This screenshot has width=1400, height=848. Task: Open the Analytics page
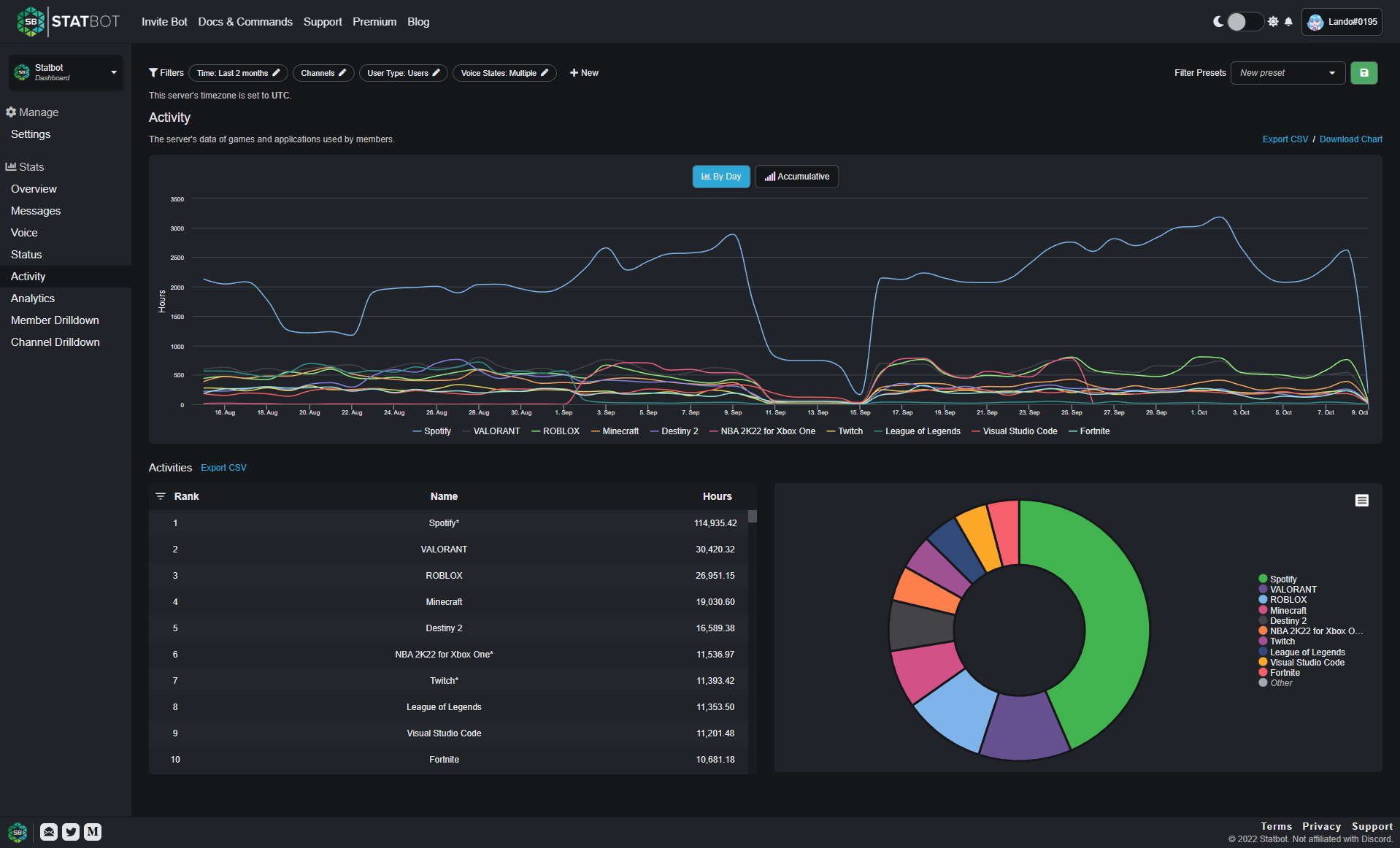[x=33, y=298]
